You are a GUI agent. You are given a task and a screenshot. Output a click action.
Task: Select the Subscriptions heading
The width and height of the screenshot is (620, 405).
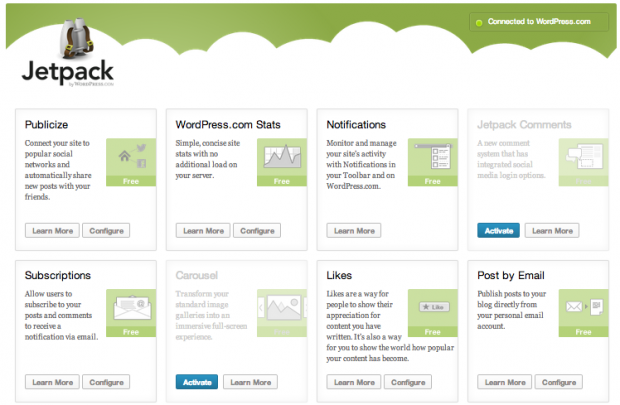tap(58, 275)
